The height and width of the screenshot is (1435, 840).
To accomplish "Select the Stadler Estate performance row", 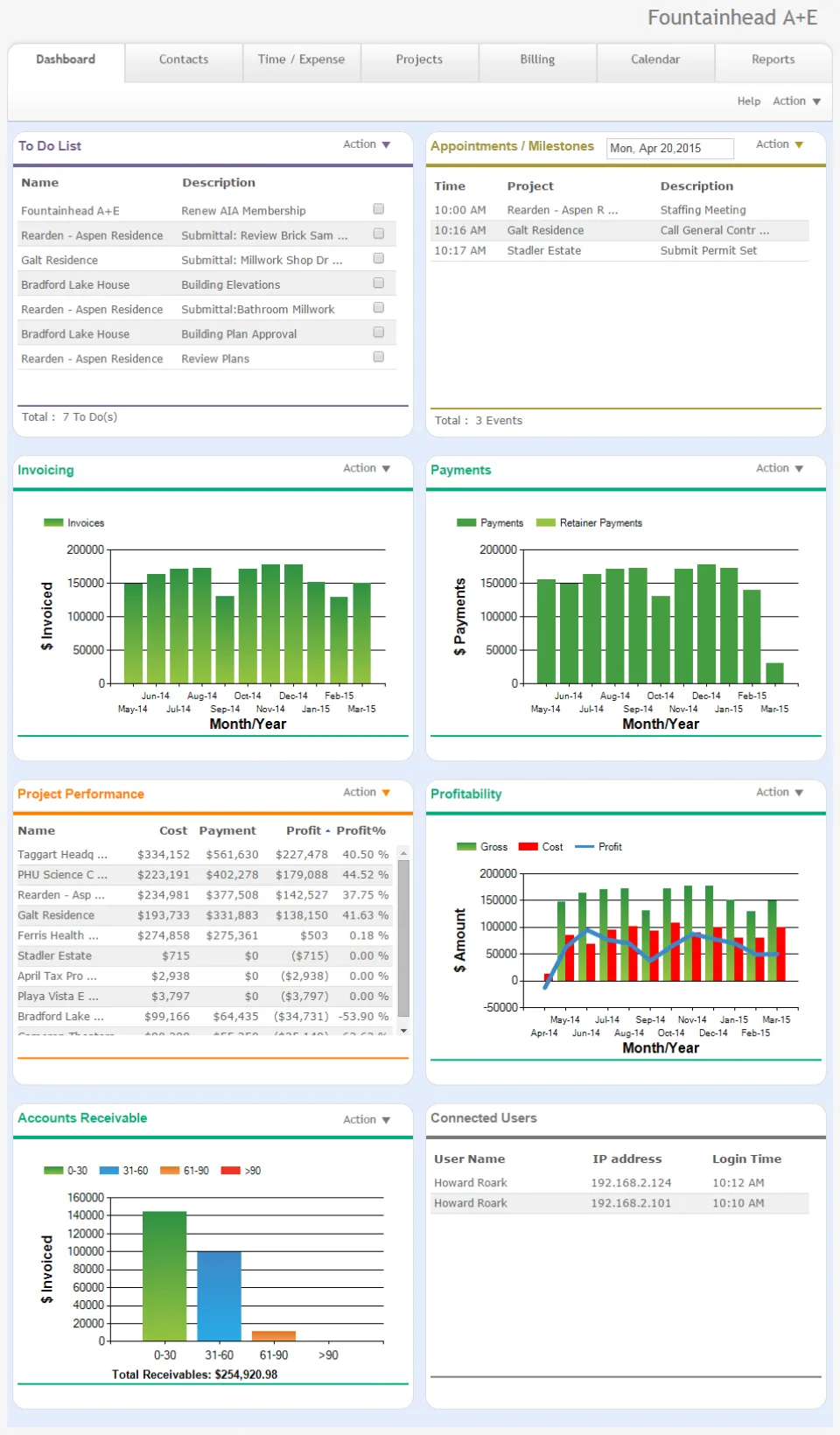I will [x=206, y=955].
